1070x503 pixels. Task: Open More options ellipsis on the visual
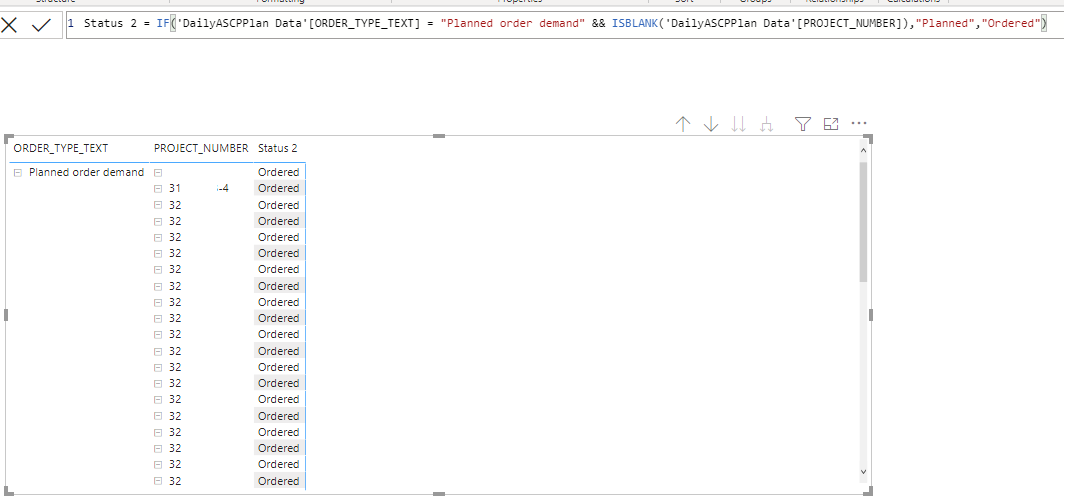coord(859,124)
